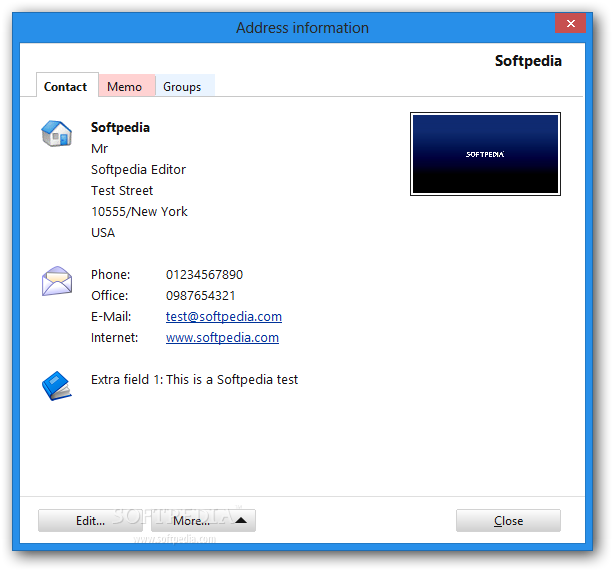Click the envelope contact details icon
This screenshot has width=613, height=571.
(57, 281)
